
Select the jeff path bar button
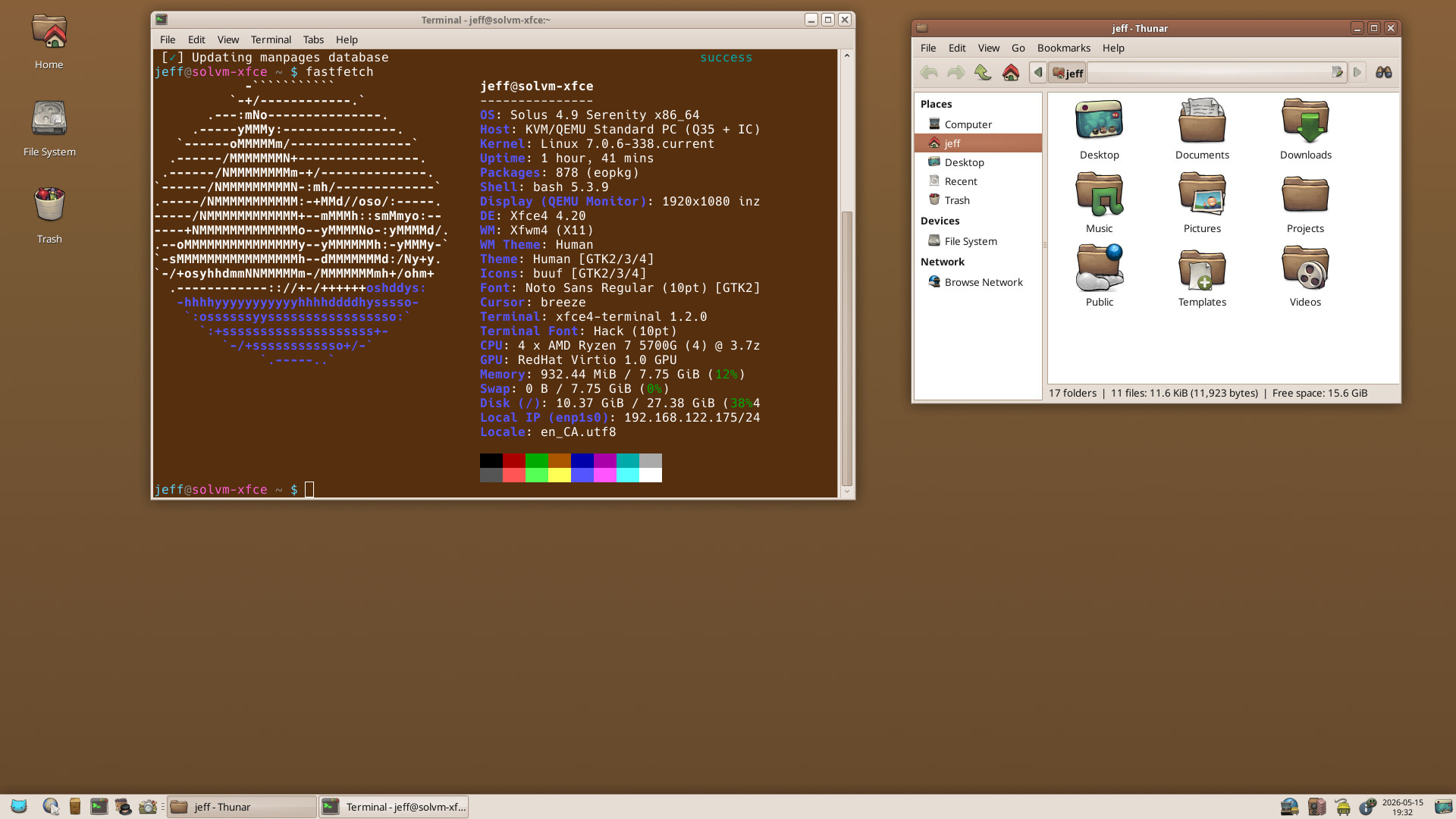click(1067, 73)
